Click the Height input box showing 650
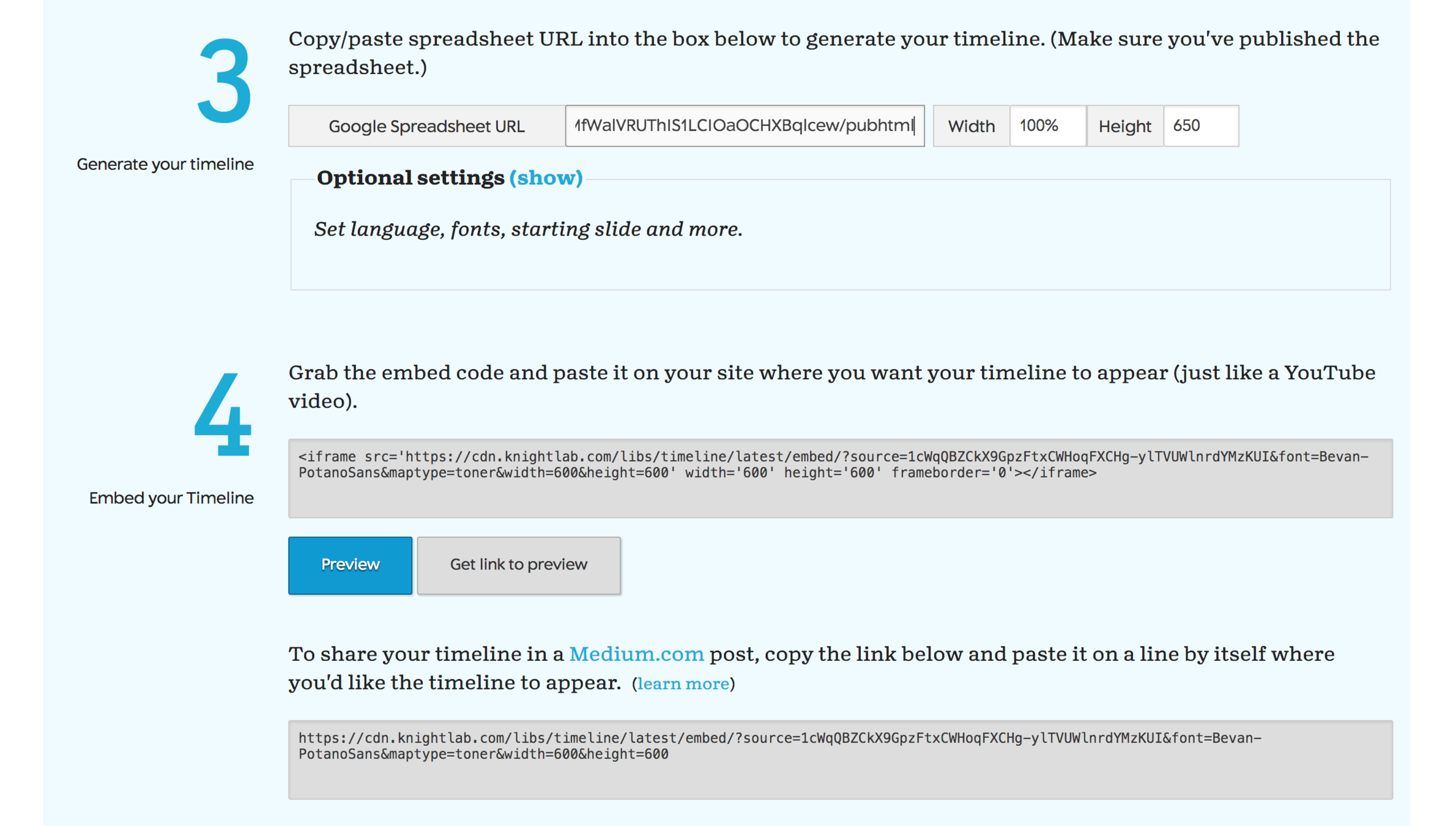Viewport: 1456px width, 826px height. tap(1200, 126)
